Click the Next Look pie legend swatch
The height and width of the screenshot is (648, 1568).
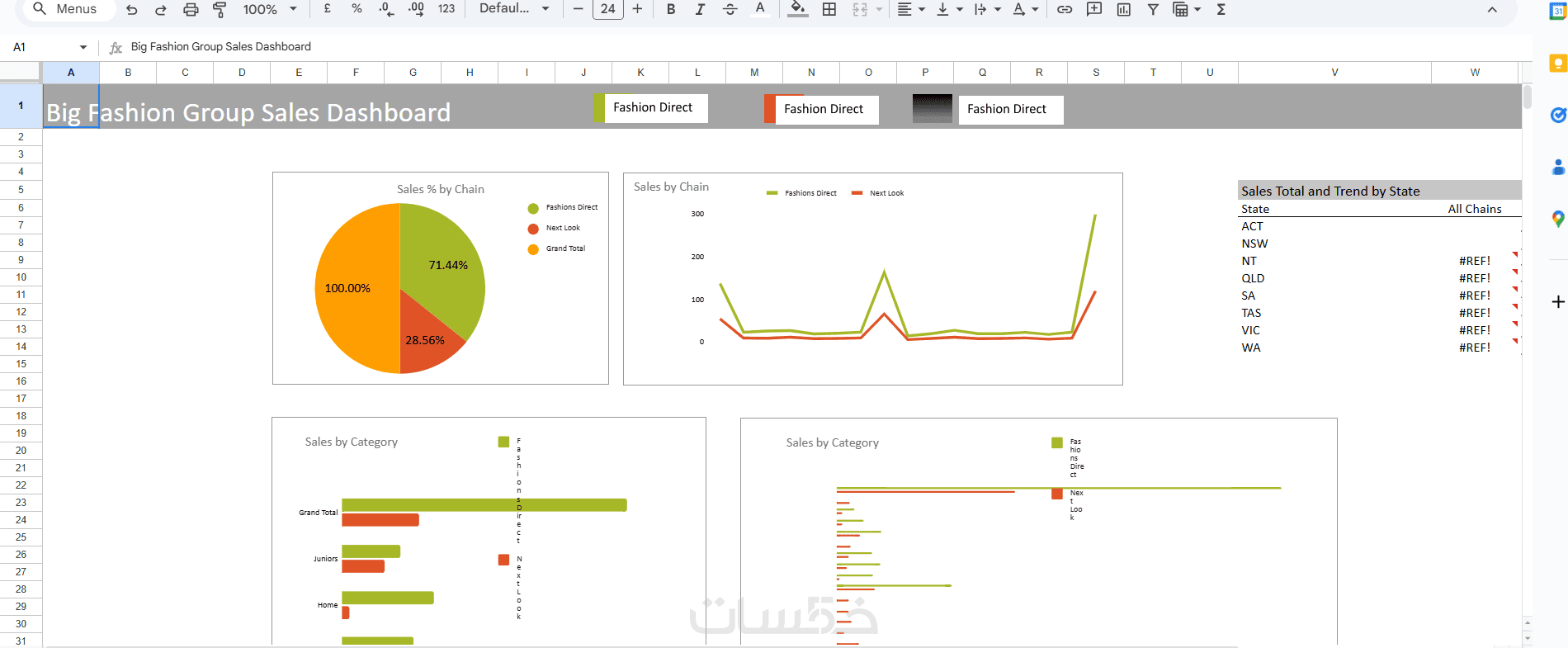point(533,229)
